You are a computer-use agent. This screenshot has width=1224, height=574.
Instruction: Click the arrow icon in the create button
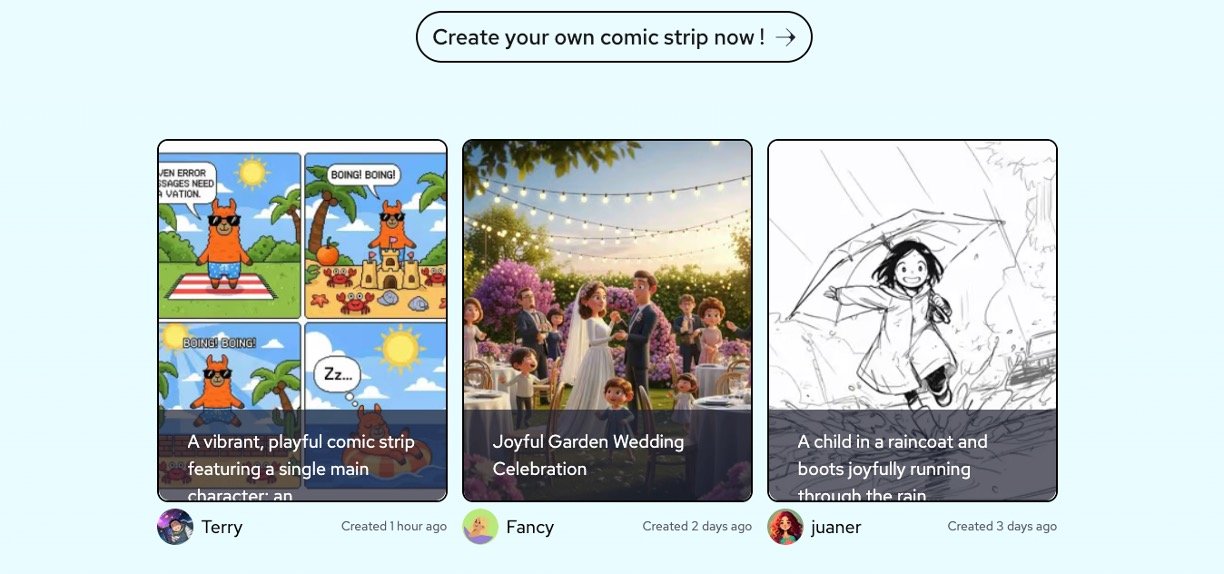point(785,37)
